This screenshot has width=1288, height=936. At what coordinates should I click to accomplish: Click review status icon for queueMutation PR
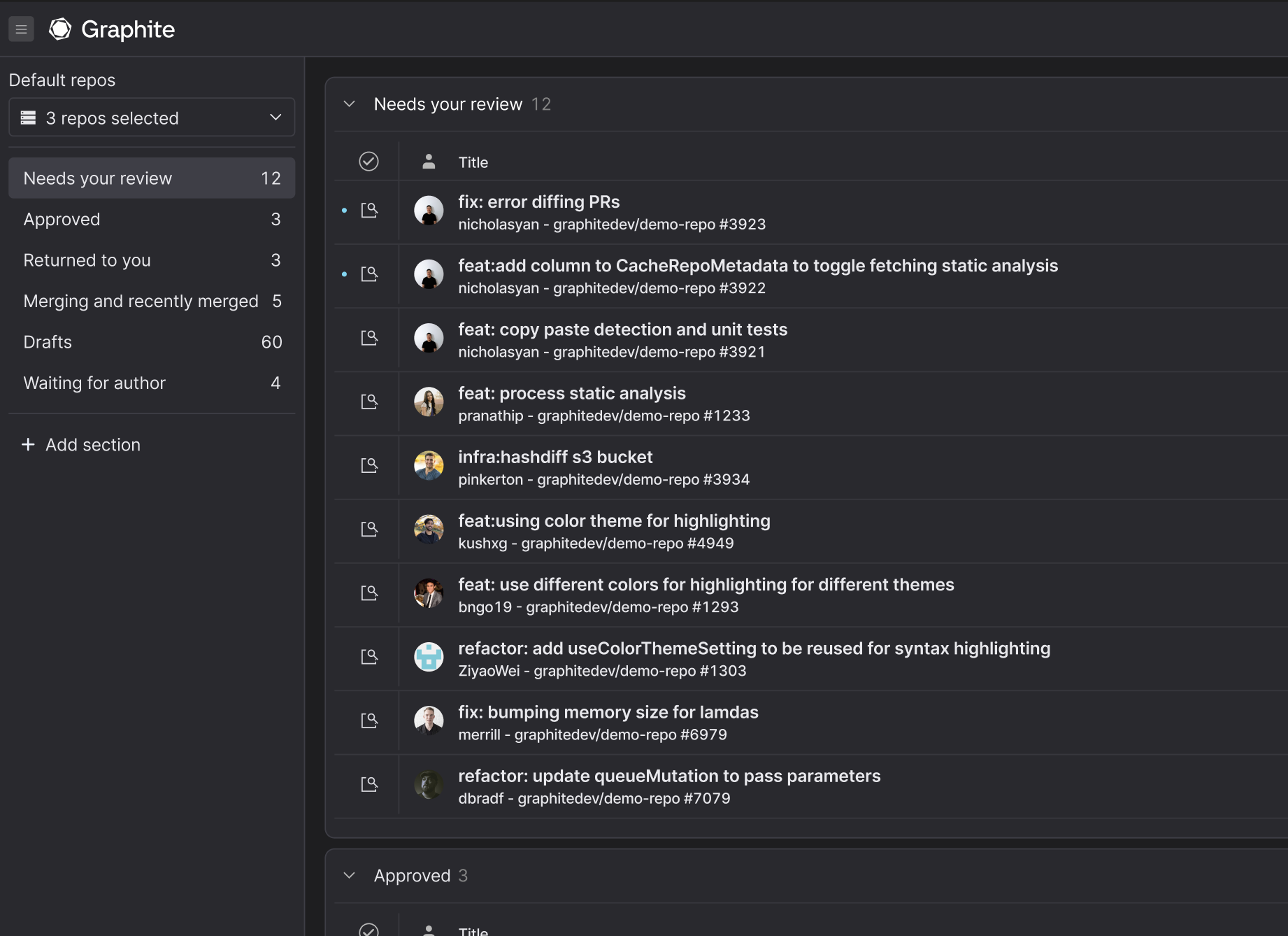[369, 784]
